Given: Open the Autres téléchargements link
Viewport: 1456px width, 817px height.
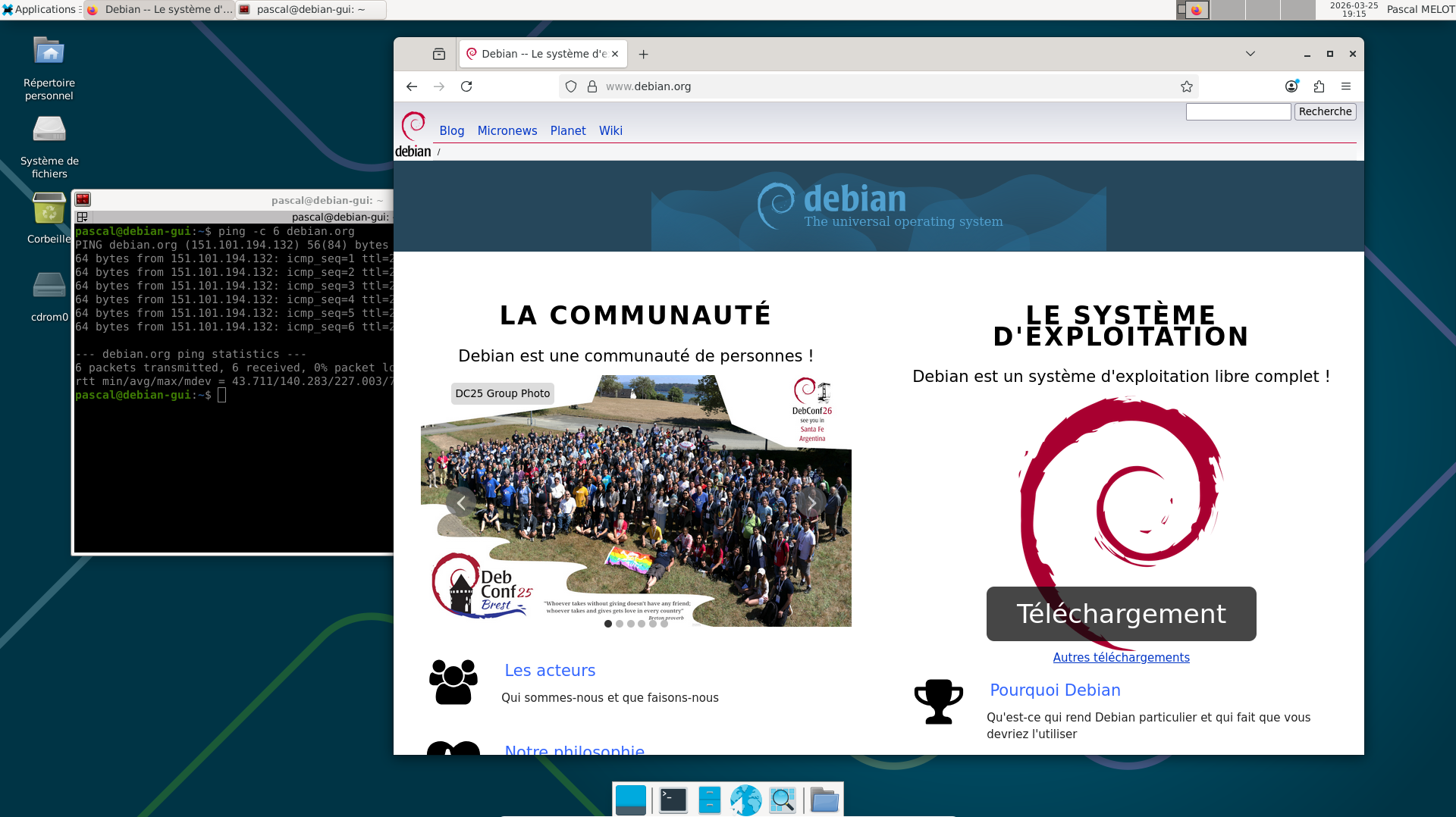Looking at the screenshot, I should [1121, 657].
